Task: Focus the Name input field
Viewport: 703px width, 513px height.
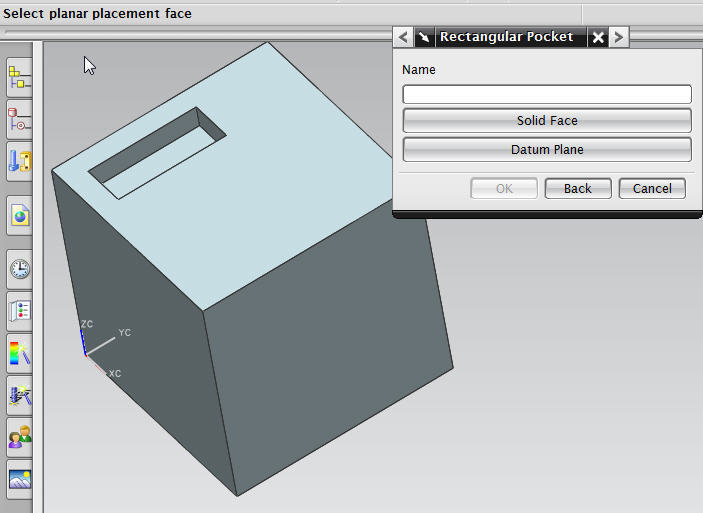Action: pos(547,94)
